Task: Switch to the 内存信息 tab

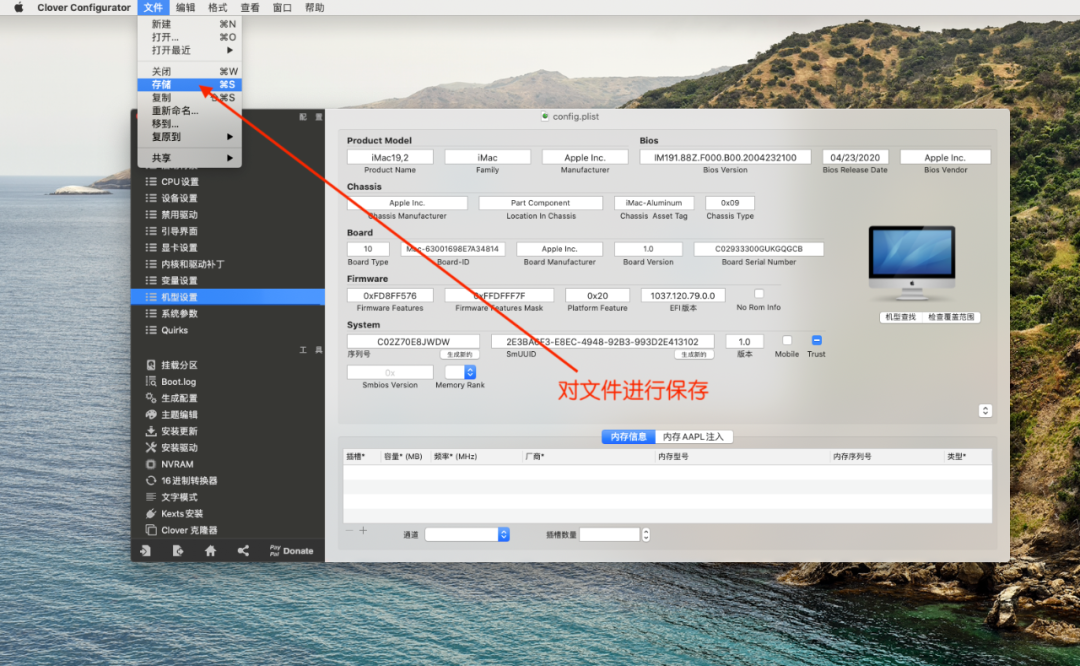Action: pos(628,437)
